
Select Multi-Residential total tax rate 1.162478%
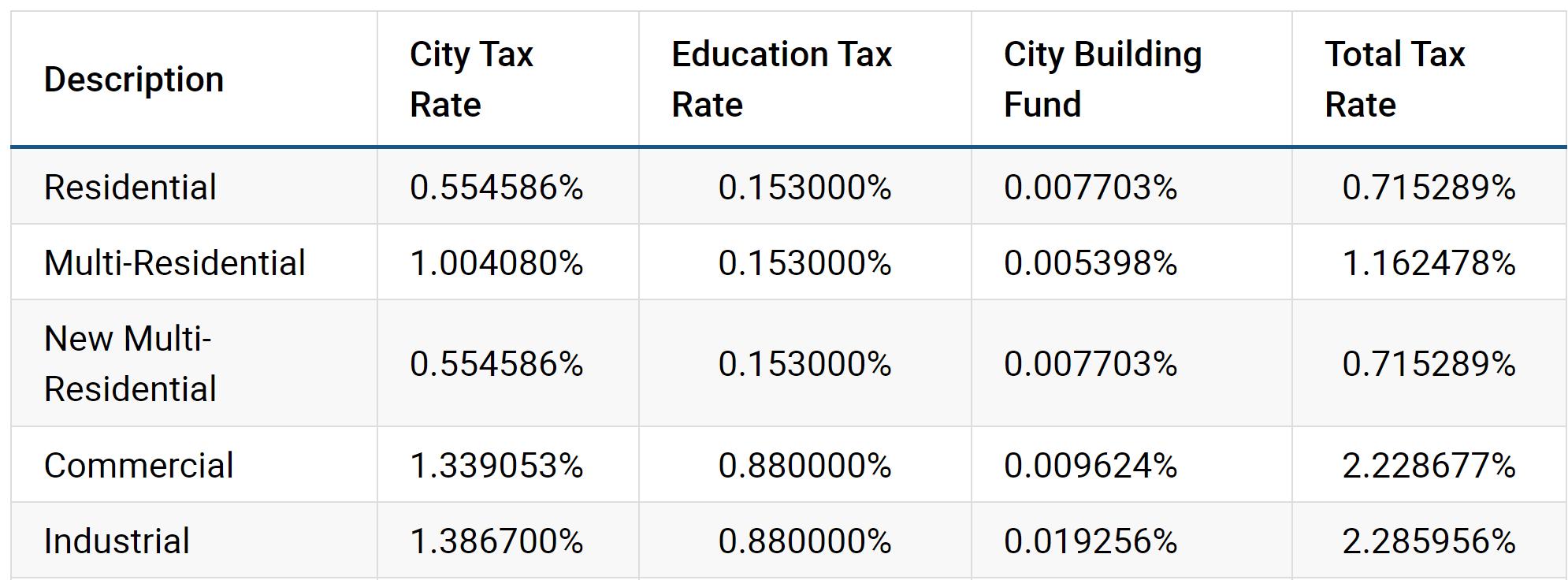pos(1429,263)
